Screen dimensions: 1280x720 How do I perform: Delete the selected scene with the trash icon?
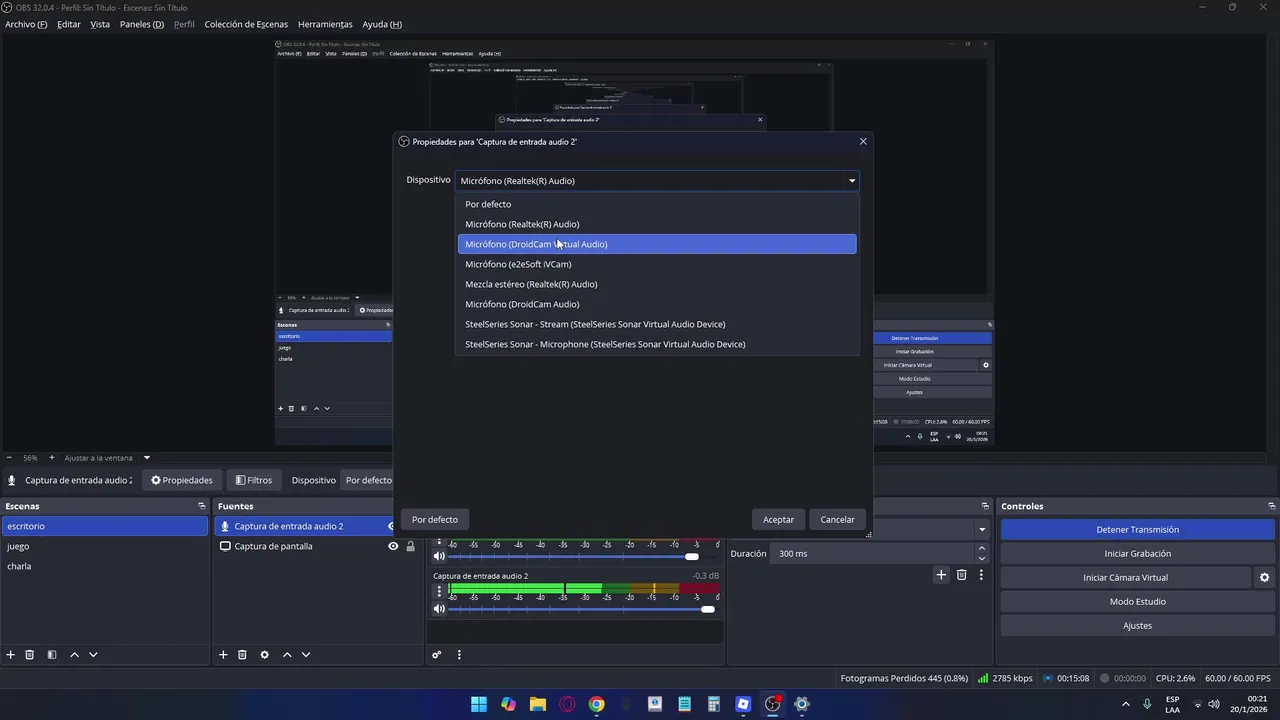[30, 655]
